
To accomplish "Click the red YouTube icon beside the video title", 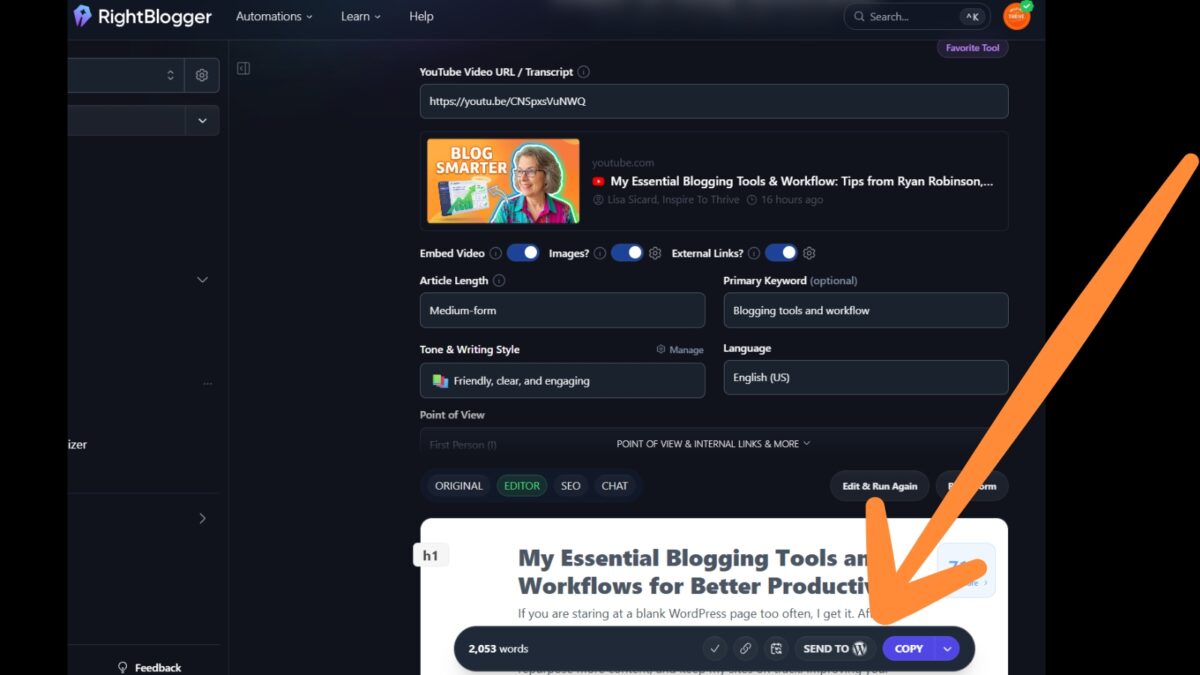I will (x=598, y=182).
